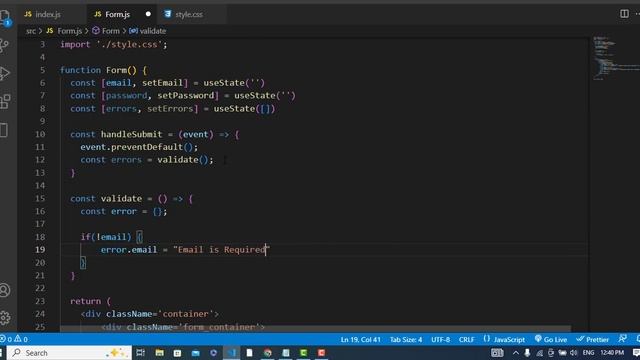This screenshot has height=360, width=640.
Task: Click the horizontal scrollbar in the editor
Action: coord(315,328)
